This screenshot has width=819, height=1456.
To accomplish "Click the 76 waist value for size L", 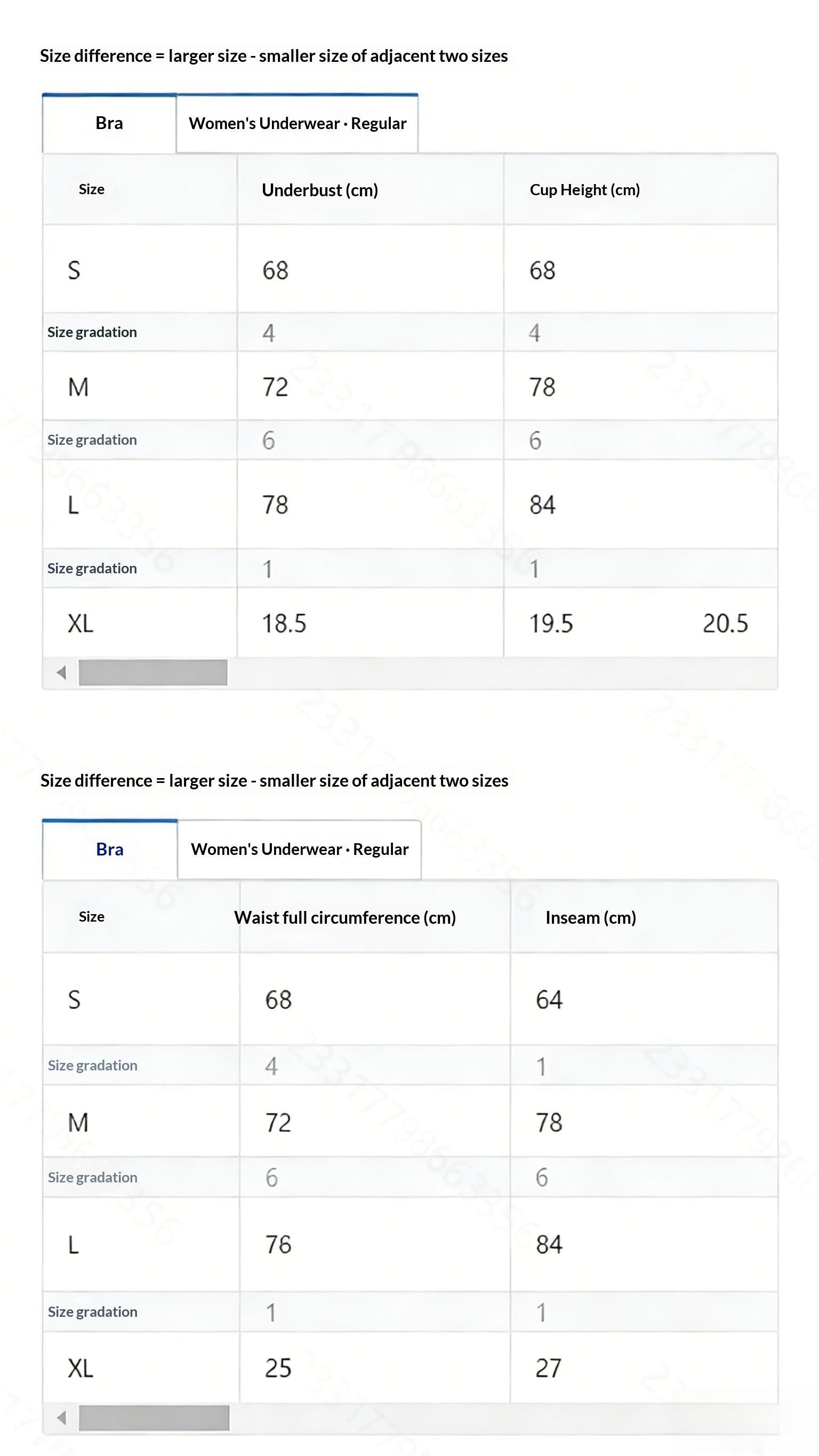I will point(278,1244).
